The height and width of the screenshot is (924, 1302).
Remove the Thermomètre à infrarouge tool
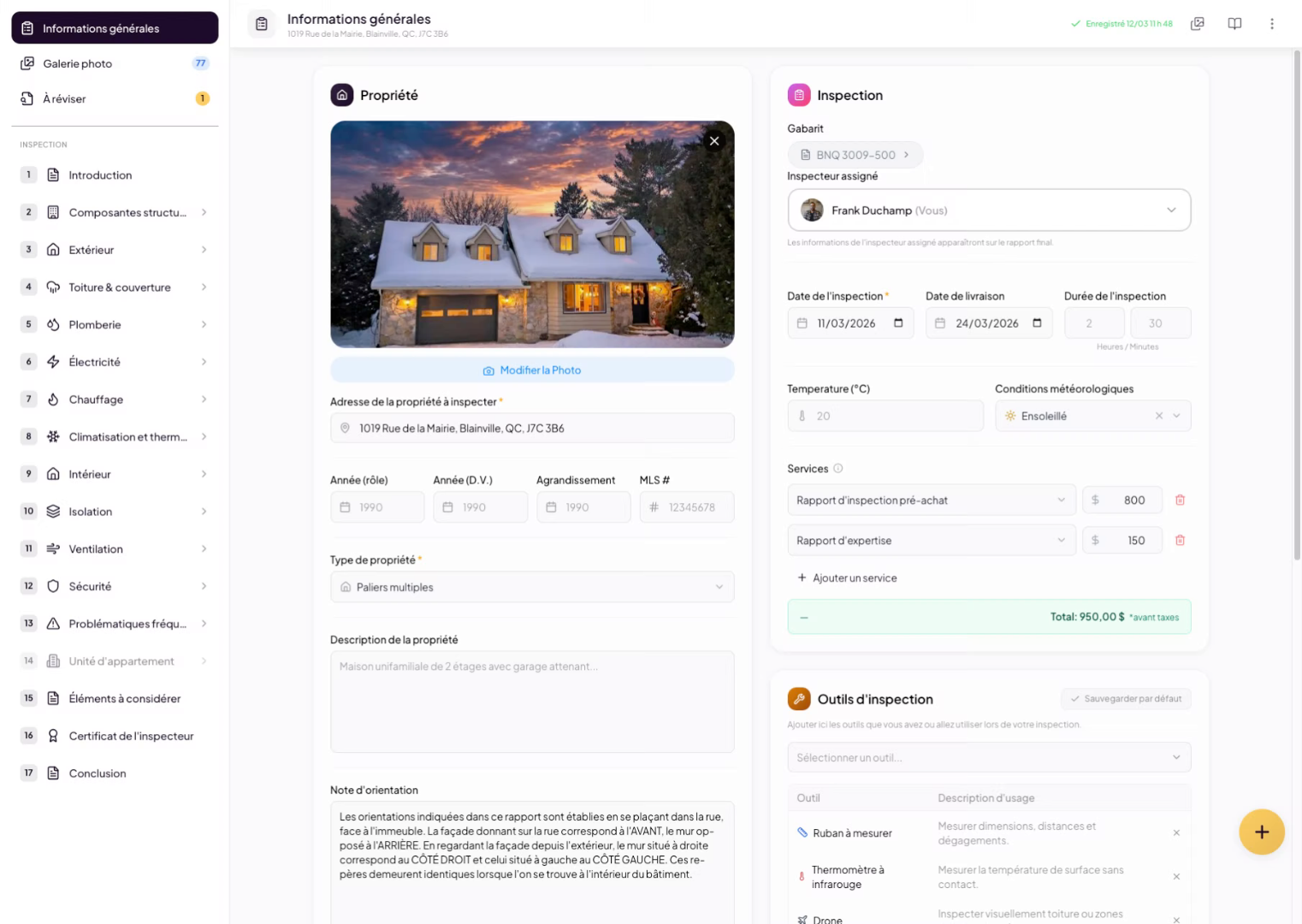pyautogui.click(x=1176, y=877)
